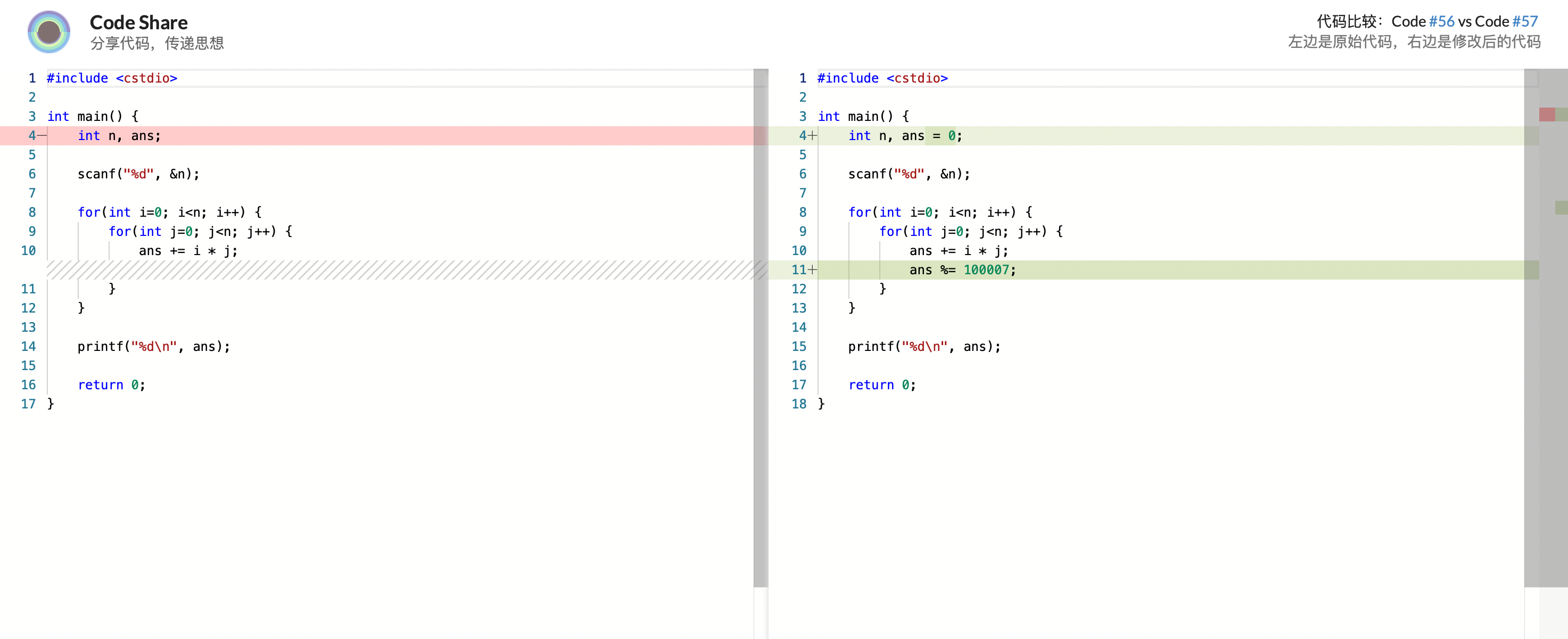The height and width of the screenshot is (639, 1568).
Task: Click the right pane vertical scrollbar
Action: pyautogui.click(x=1531, y=329)
